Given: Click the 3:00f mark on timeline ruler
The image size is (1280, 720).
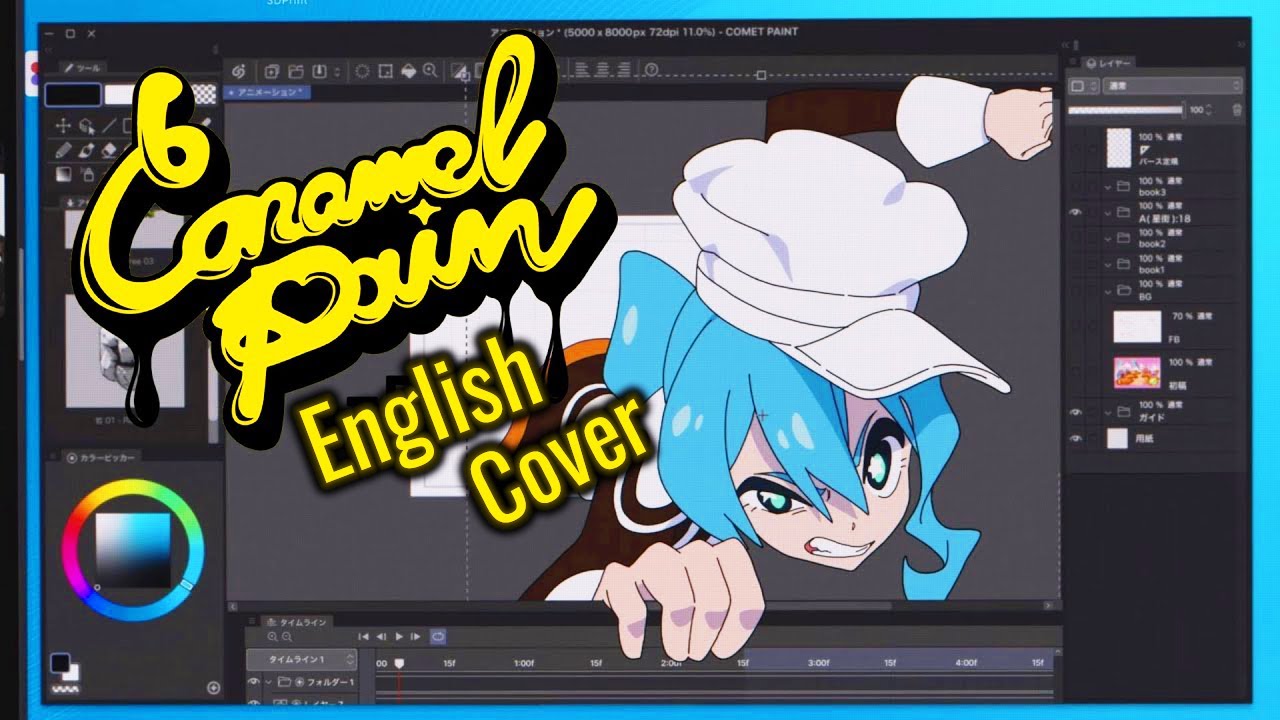Looking at the screenshot, I should 818,662.
